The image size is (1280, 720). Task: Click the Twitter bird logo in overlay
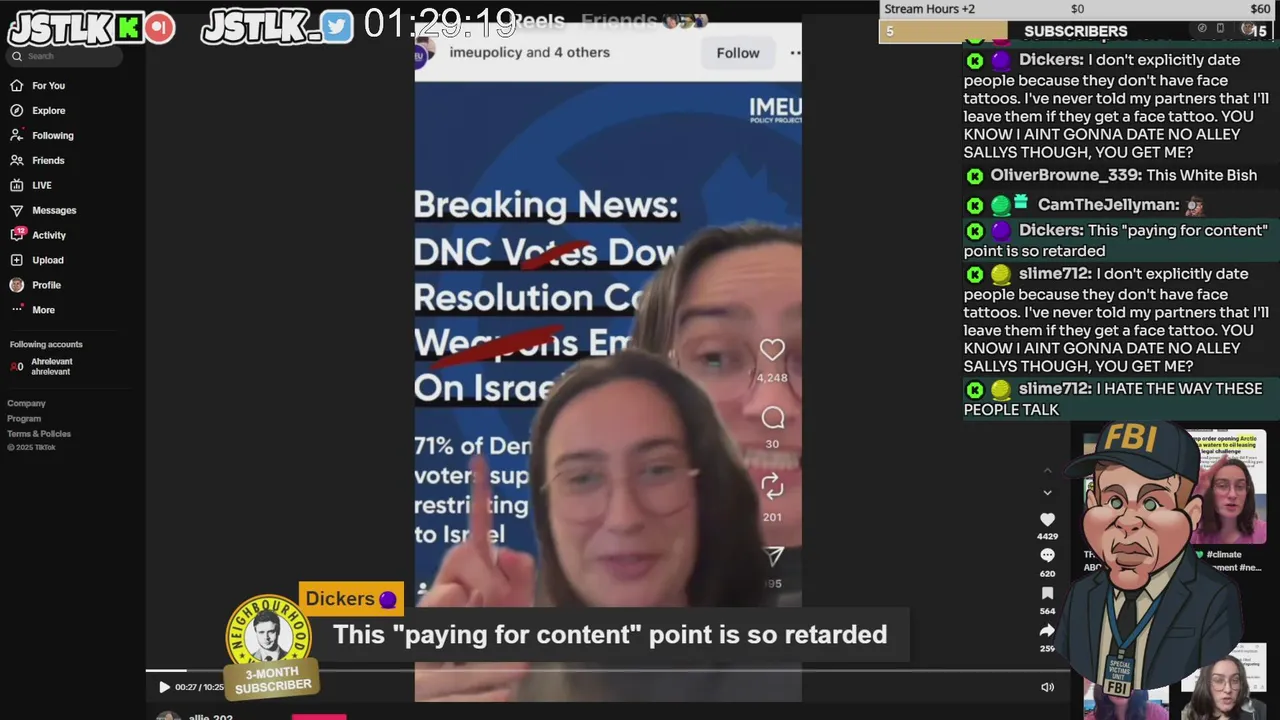point(338,28)
